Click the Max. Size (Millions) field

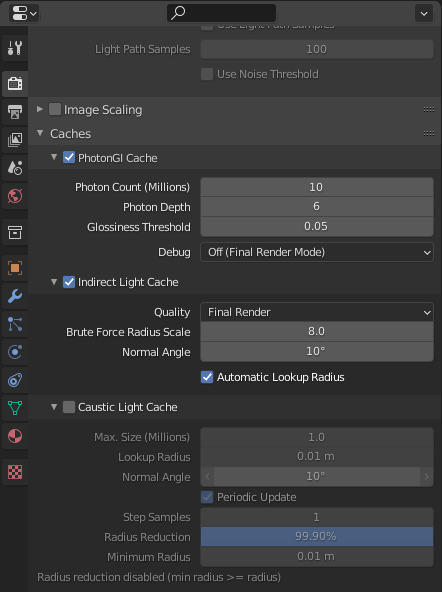317,437
